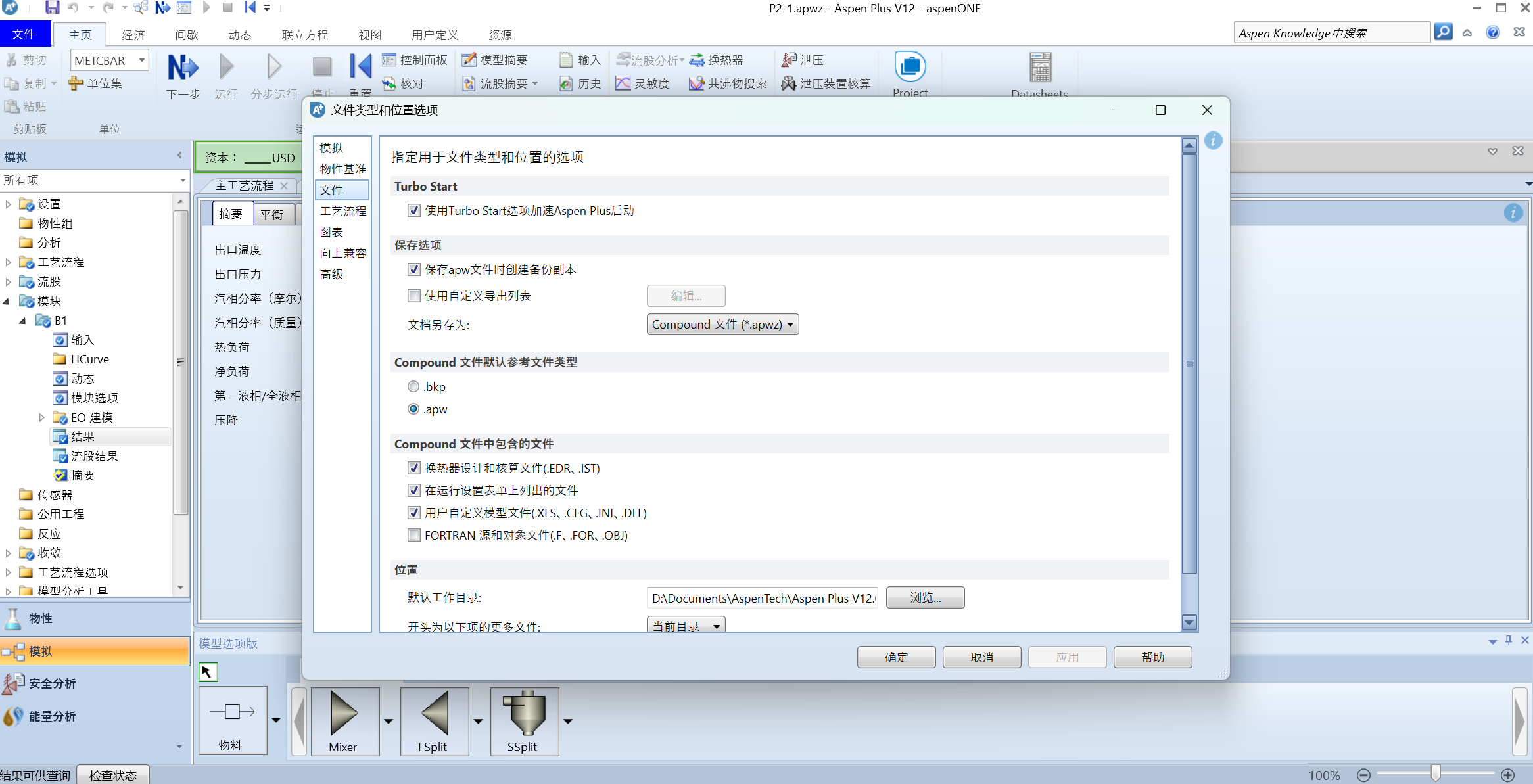Open the heat exchanger (换热器) tool

pos(717,60)
